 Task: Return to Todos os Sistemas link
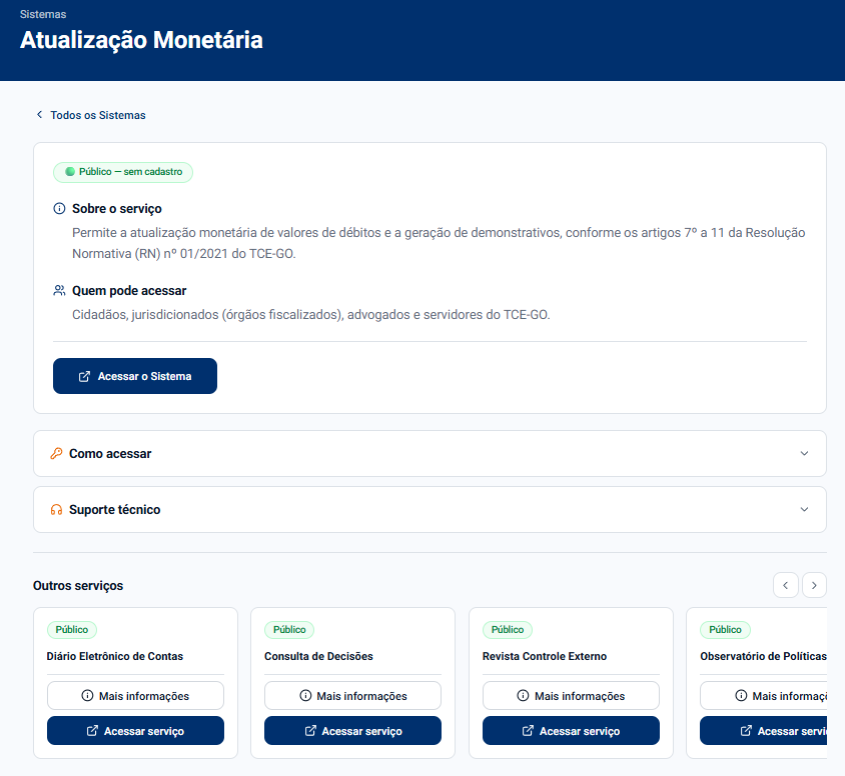click(x=97, y=115)
